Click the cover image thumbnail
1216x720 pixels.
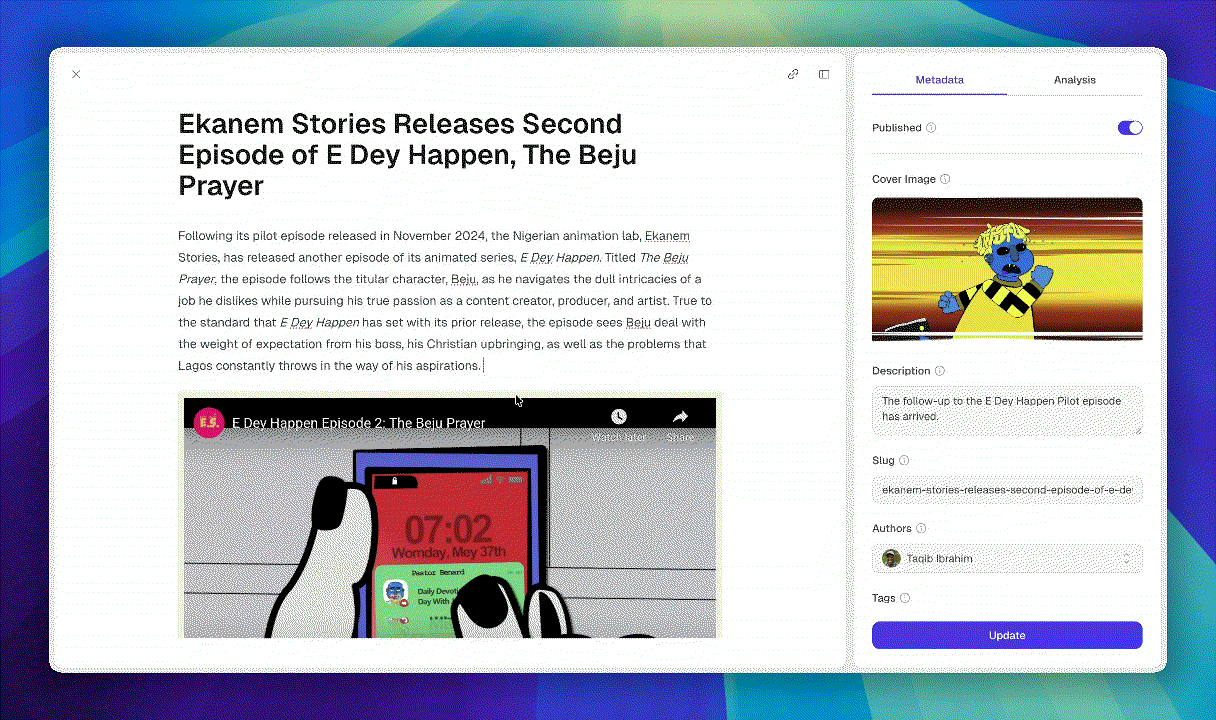tap(1006, 269)
